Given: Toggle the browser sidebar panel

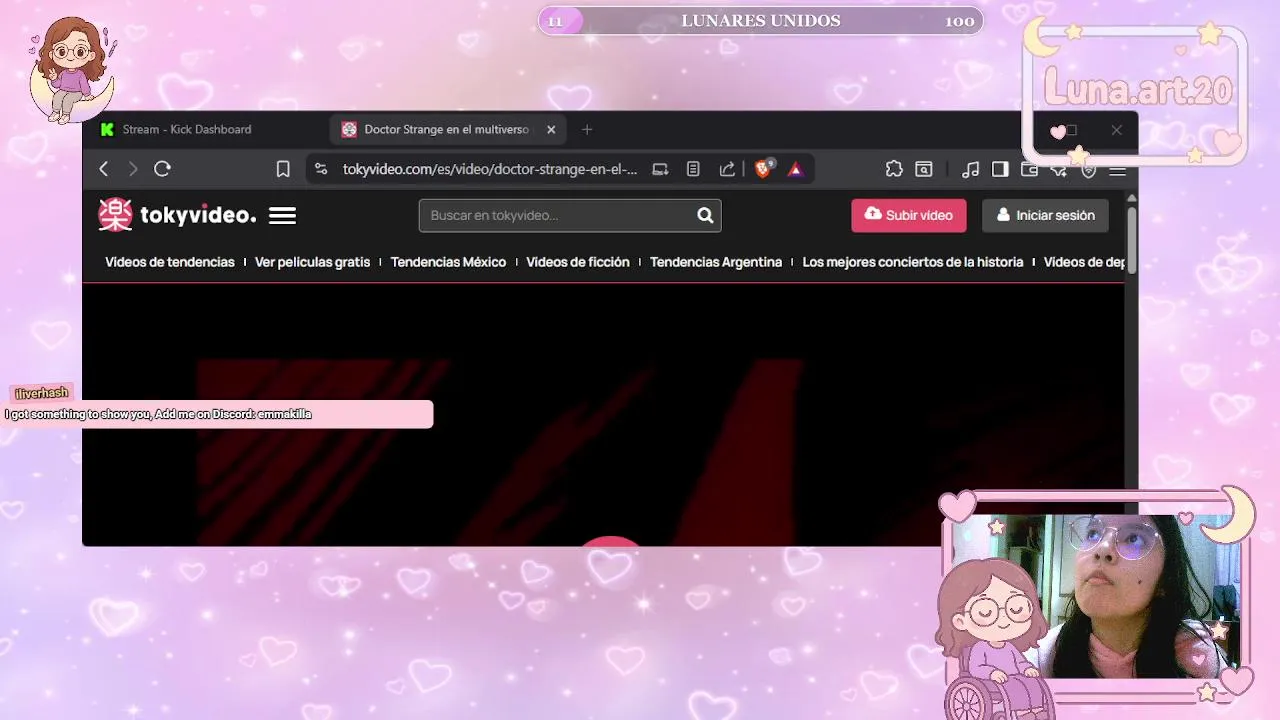Looking at the screenshot, I should (1000, 169).
